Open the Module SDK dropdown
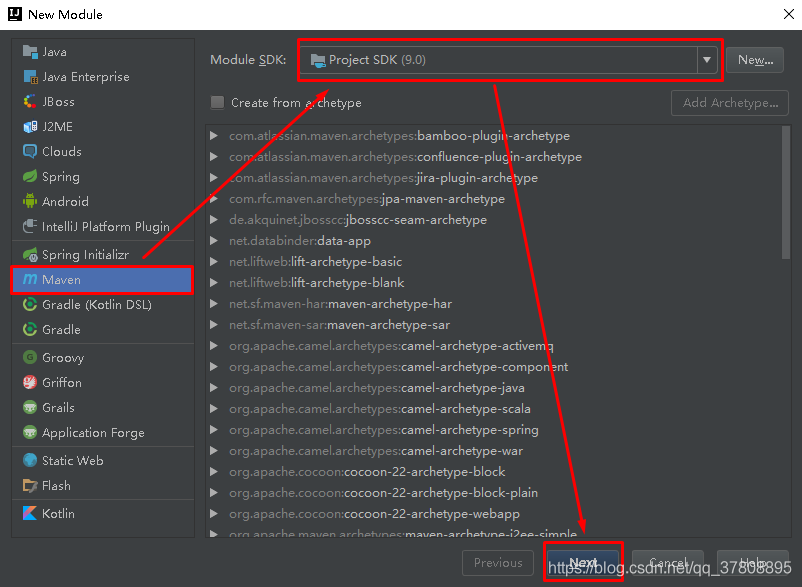The height and width of the screenshot is (587, 802). pyautogui.click(x=707, y=60)
